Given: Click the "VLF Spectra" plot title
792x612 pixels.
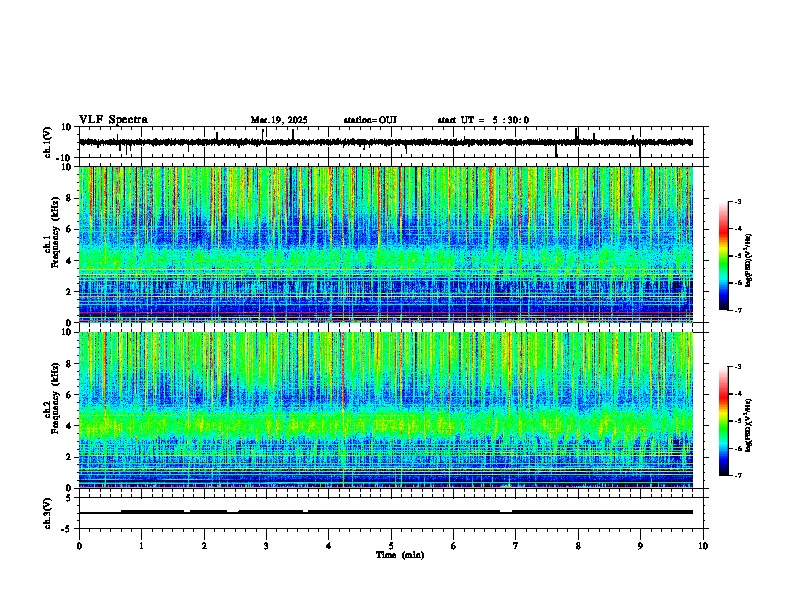Looking at the screenshot, I should tap(113, 120).
